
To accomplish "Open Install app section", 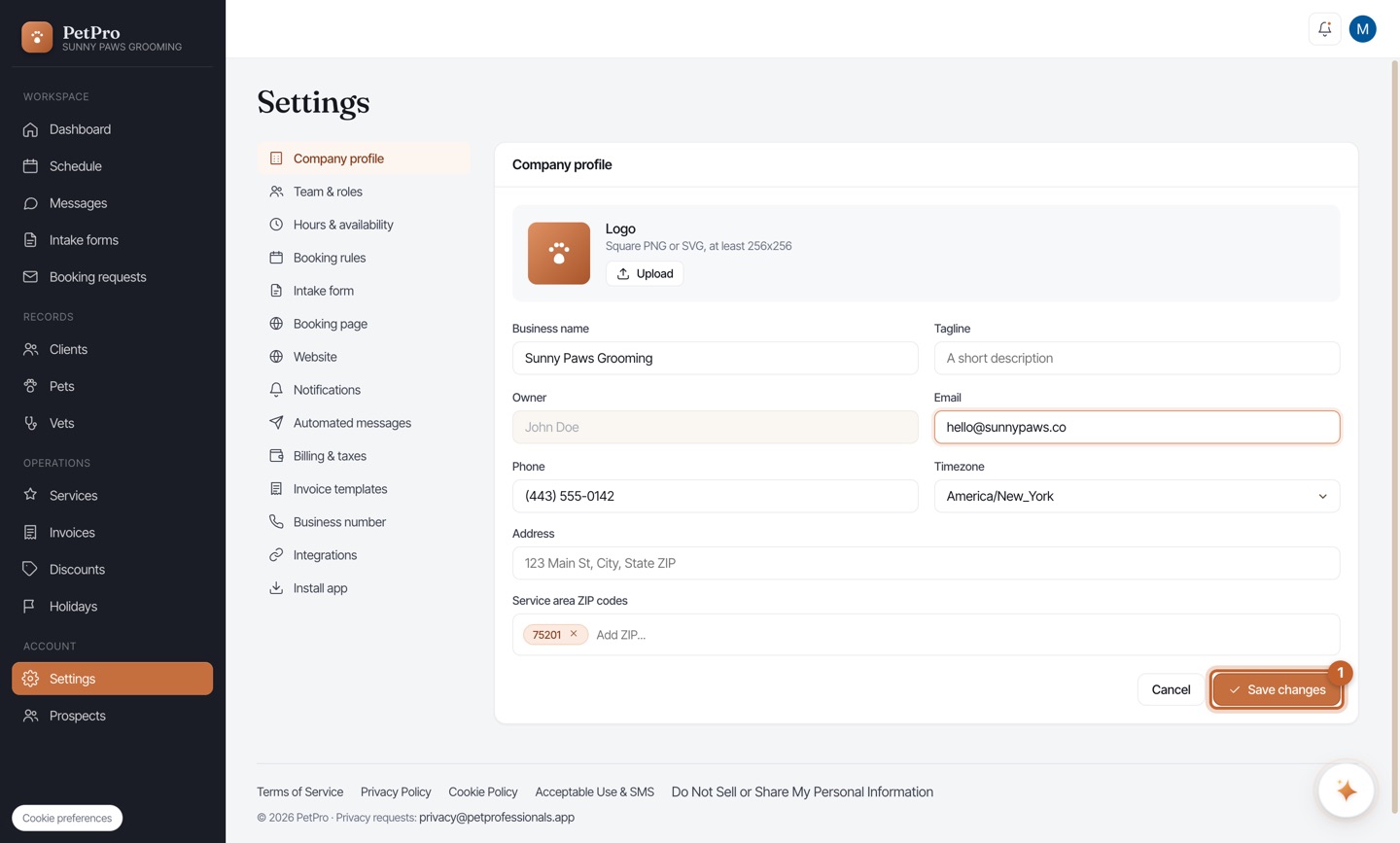I will tap(364, 588).
